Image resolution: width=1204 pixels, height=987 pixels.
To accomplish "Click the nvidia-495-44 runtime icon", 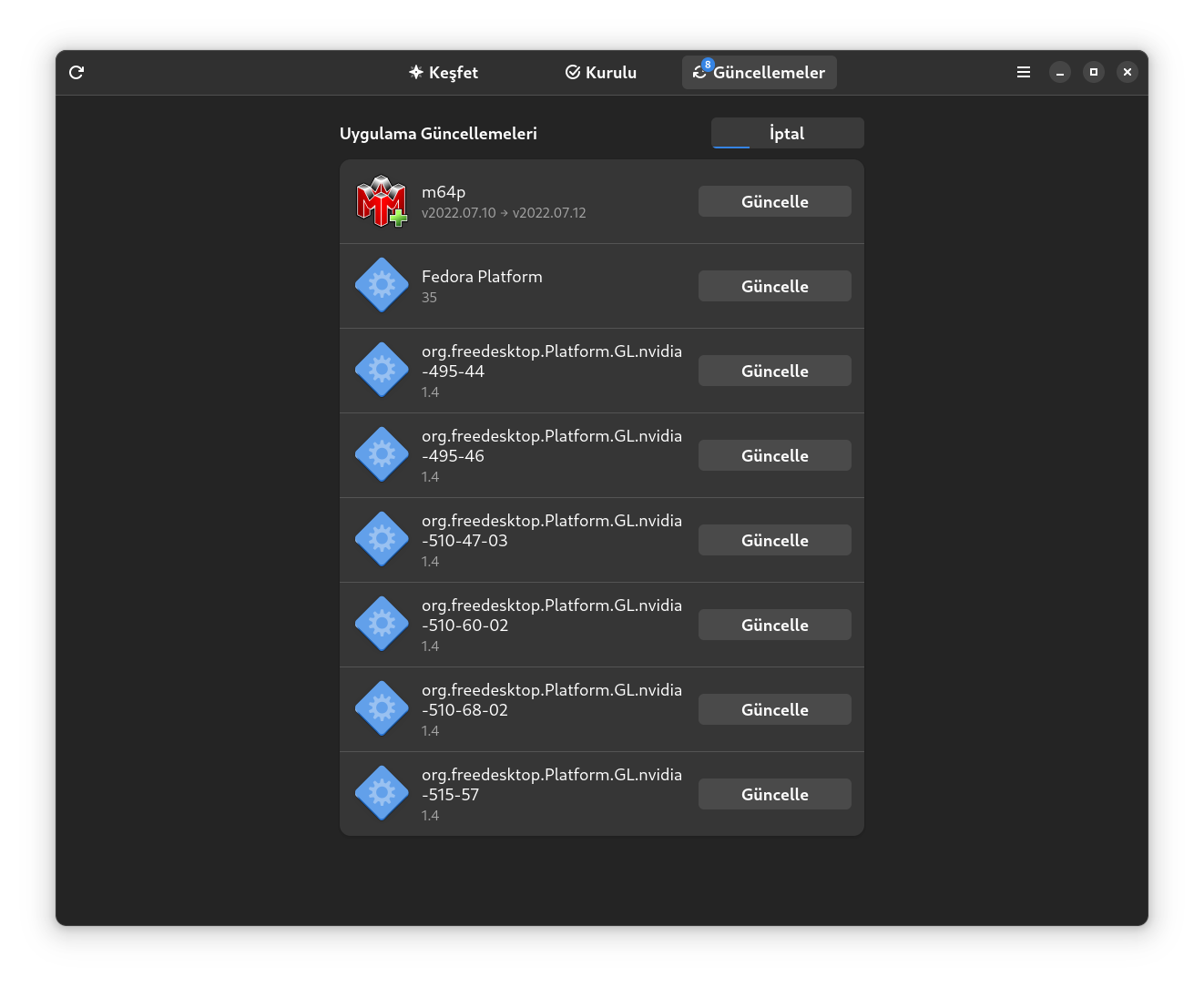I will point(382,371).
